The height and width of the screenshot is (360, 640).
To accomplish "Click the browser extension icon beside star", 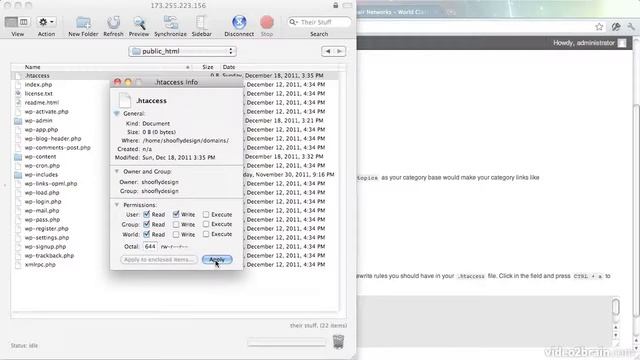I will click(616, 27).
